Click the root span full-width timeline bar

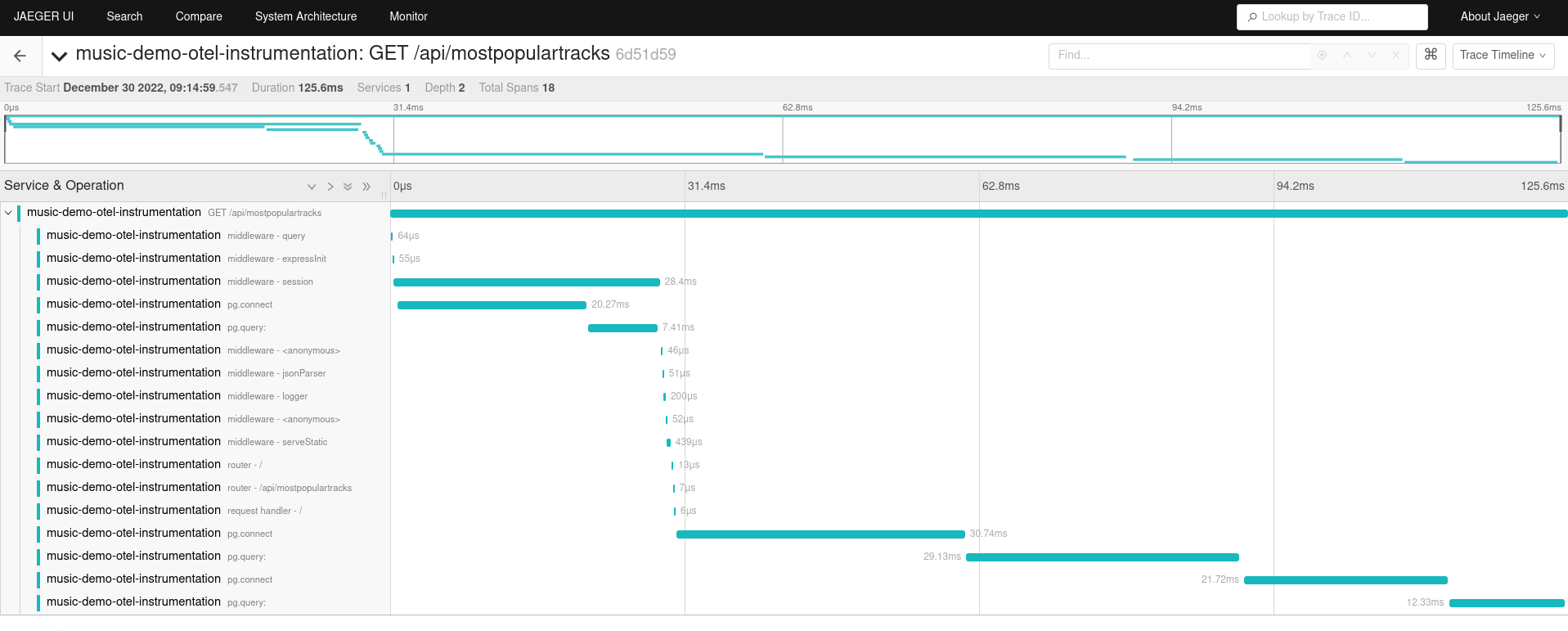(979, 214)
